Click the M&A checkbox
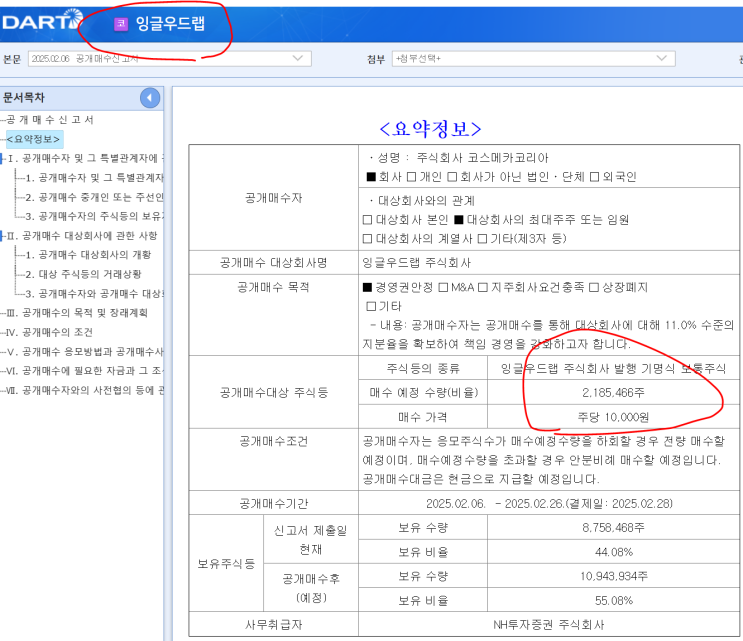The height and width of the screenshot is (641, 743). (x=444, y=288)
